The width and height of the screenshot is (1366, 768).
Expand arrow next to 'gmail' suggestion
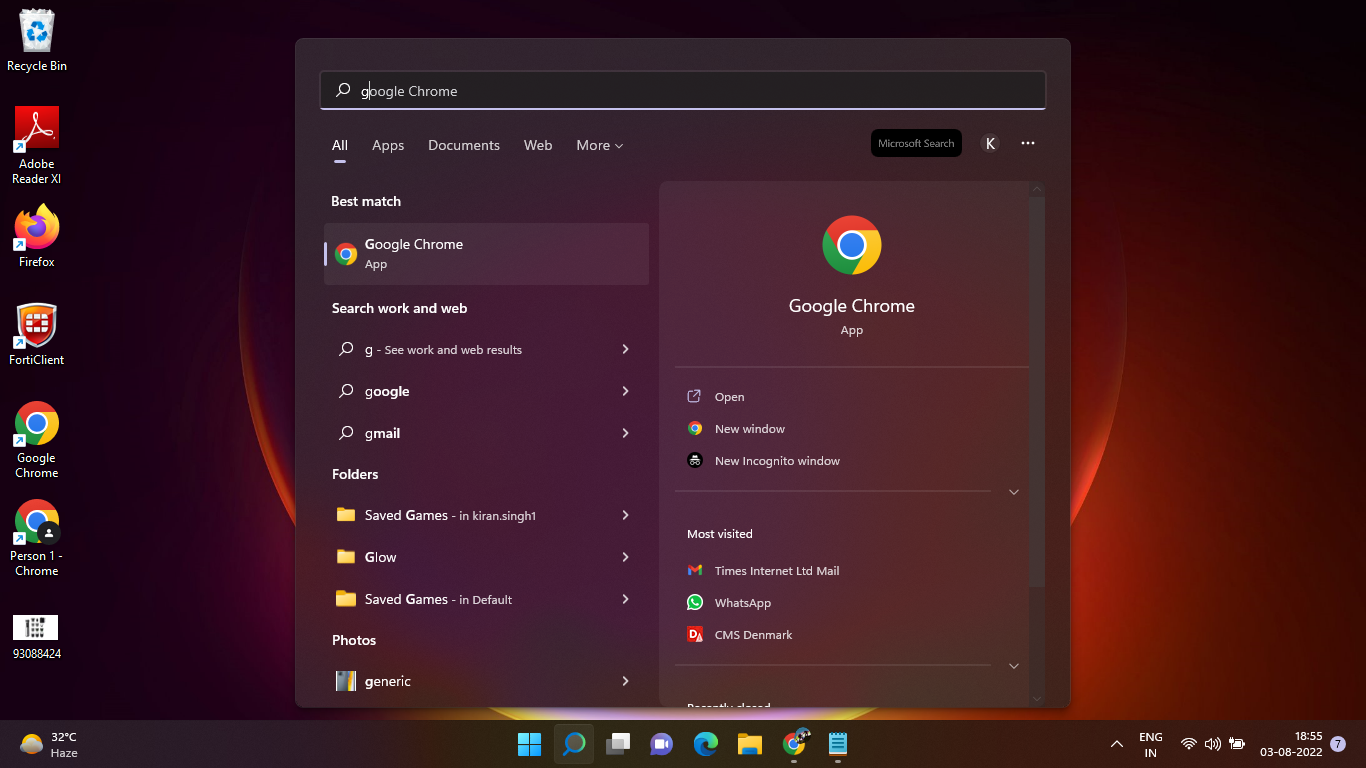pyautogui.click(x=626, y=433)
